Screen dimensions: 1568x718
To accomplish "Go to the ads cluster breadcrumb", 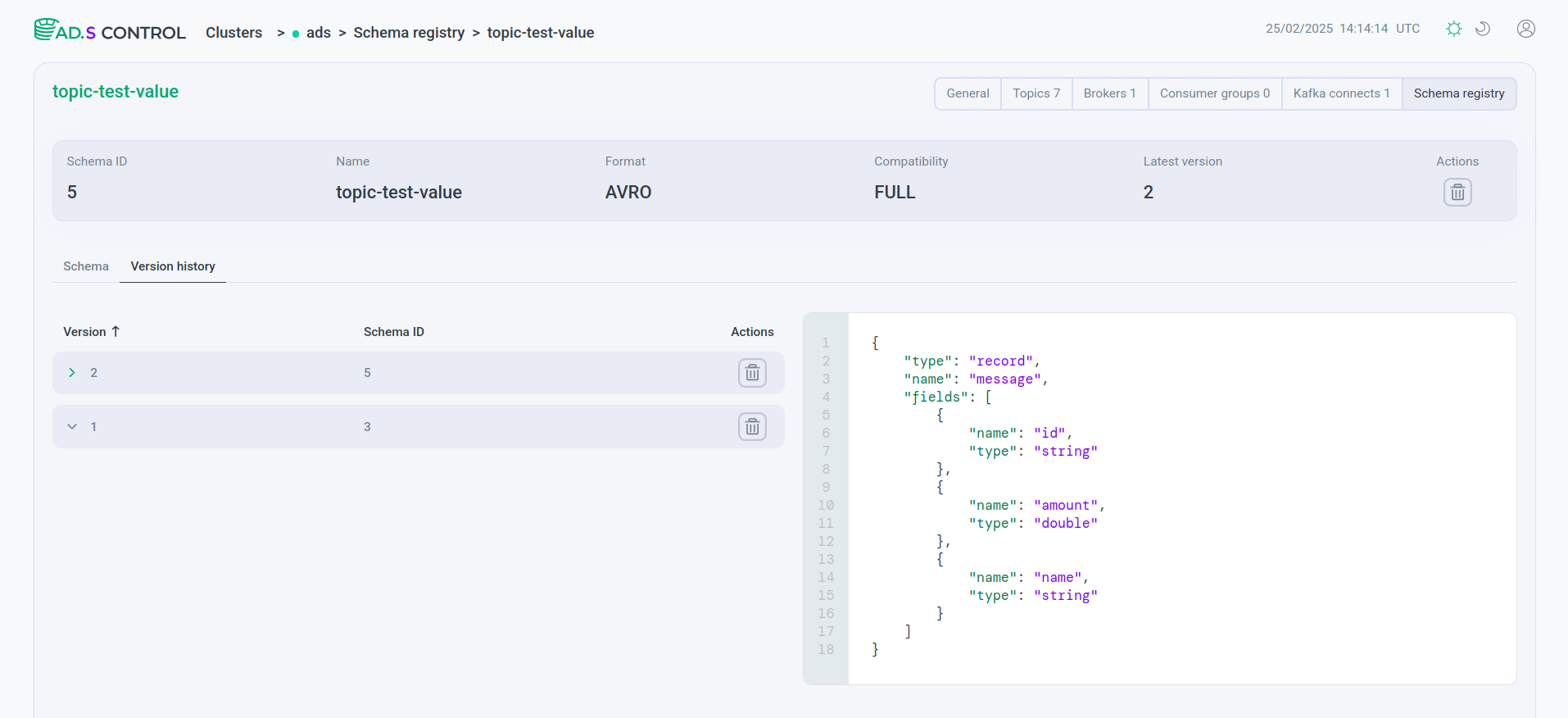I will [318, 33].
